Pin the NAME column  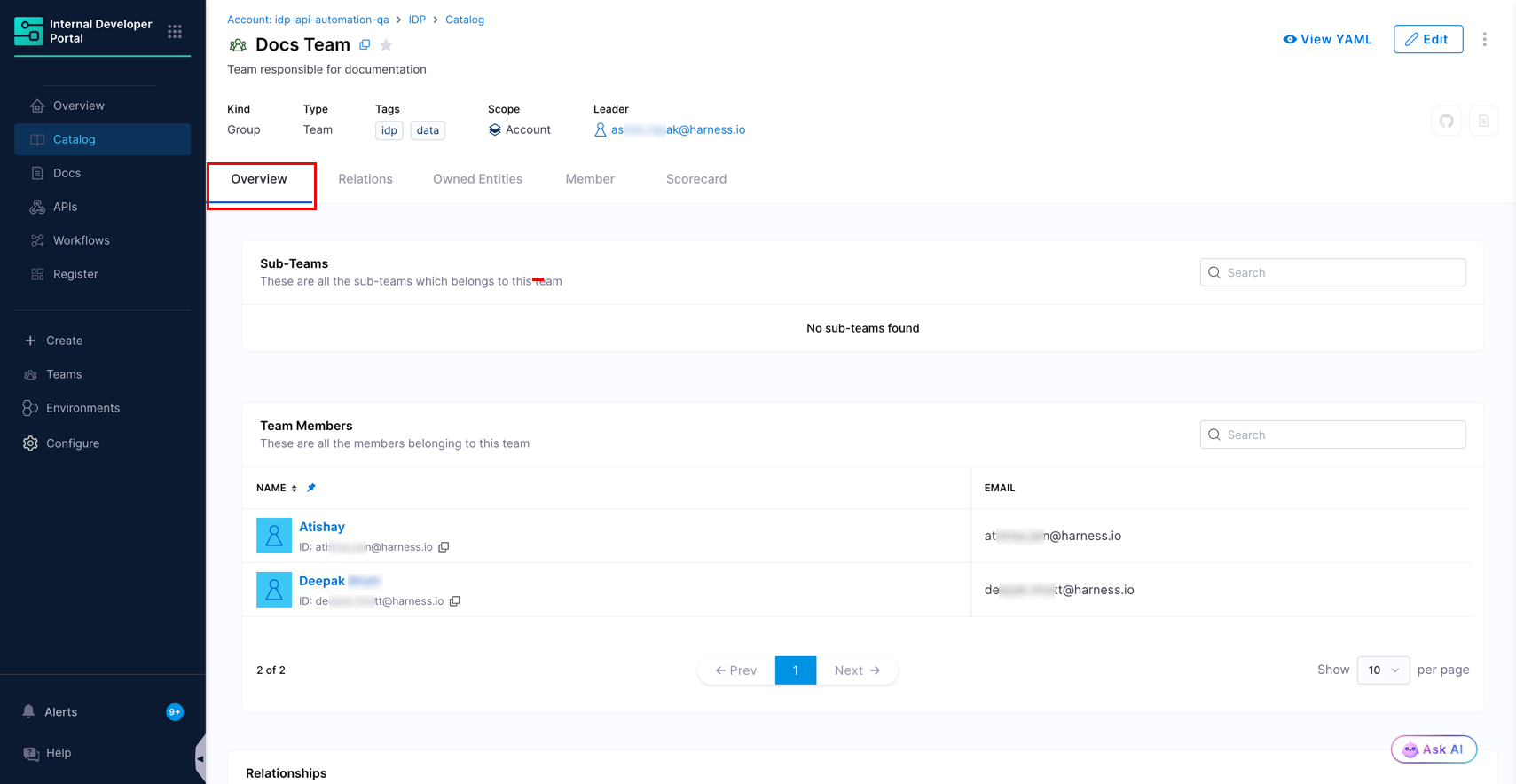coord(311,488)
